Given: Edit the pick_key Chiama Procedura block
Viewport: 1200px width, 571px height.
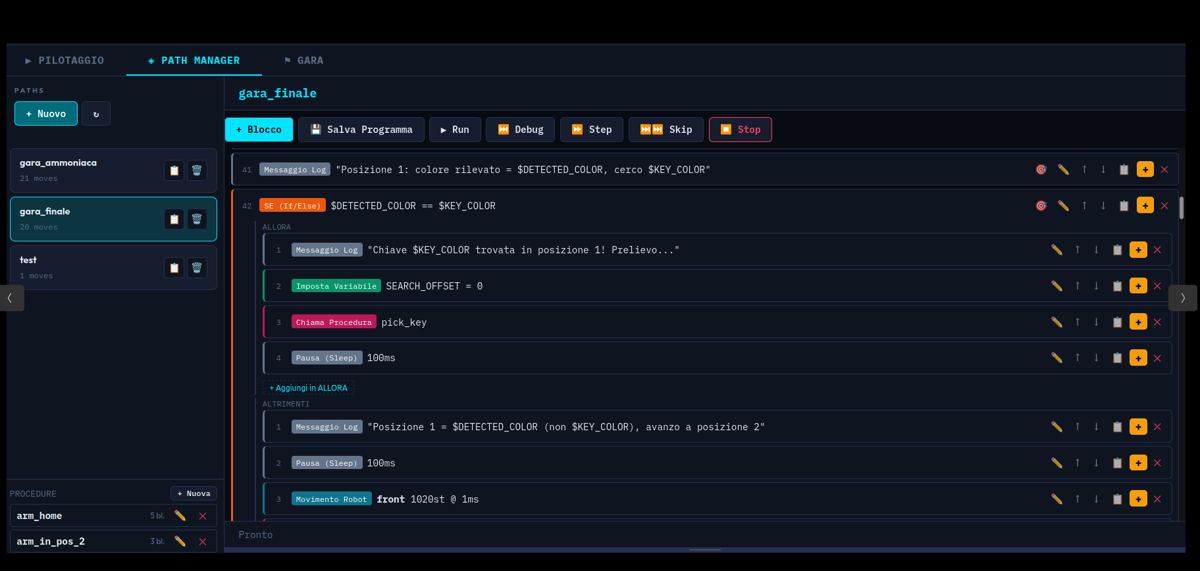Looking at the screenshot, I should (x=1056, y=322).
